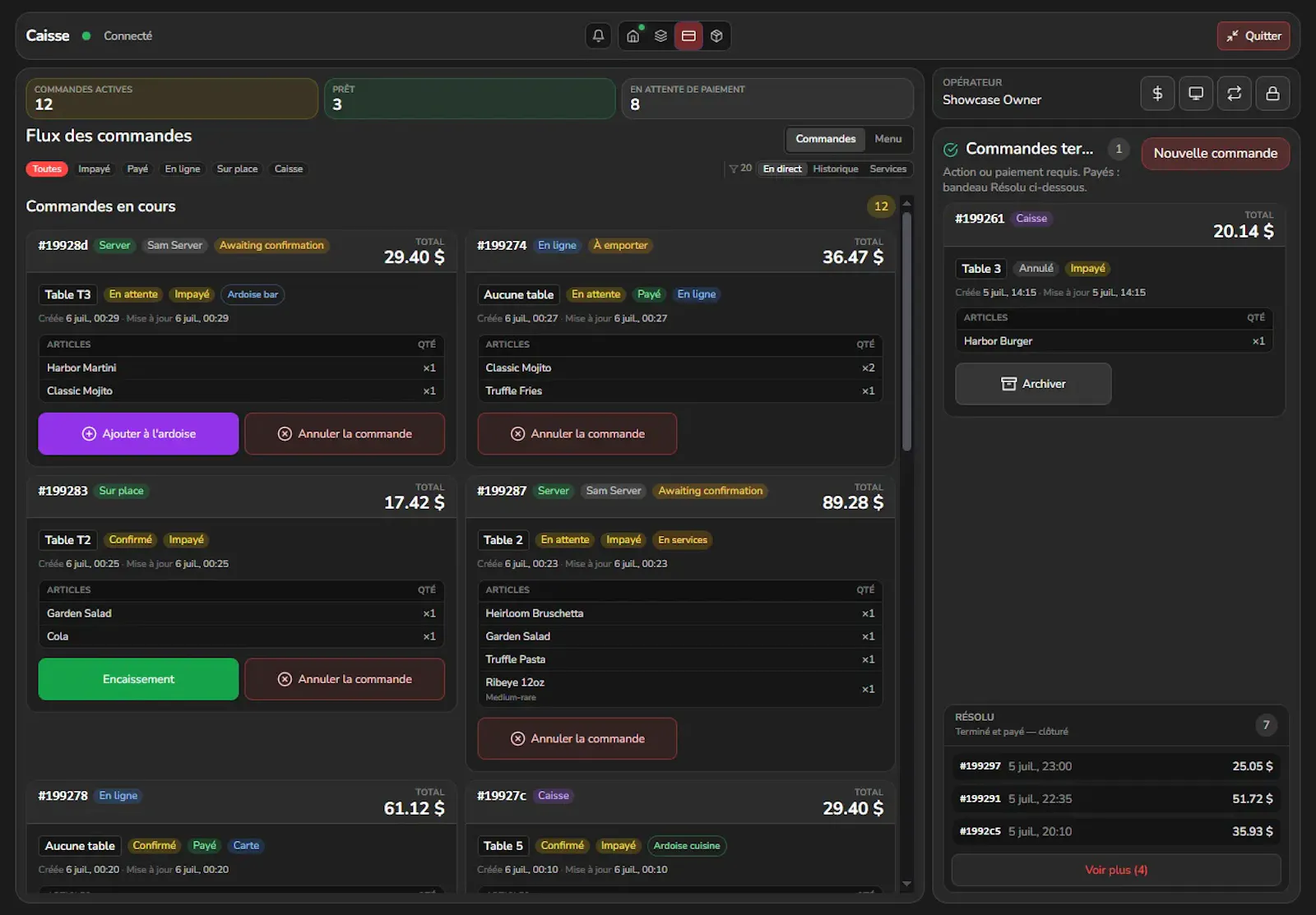Click the switch operator arrows icon
Image resolution: width=1316 pixels, height=915 pixels.
coord(1235,93)
